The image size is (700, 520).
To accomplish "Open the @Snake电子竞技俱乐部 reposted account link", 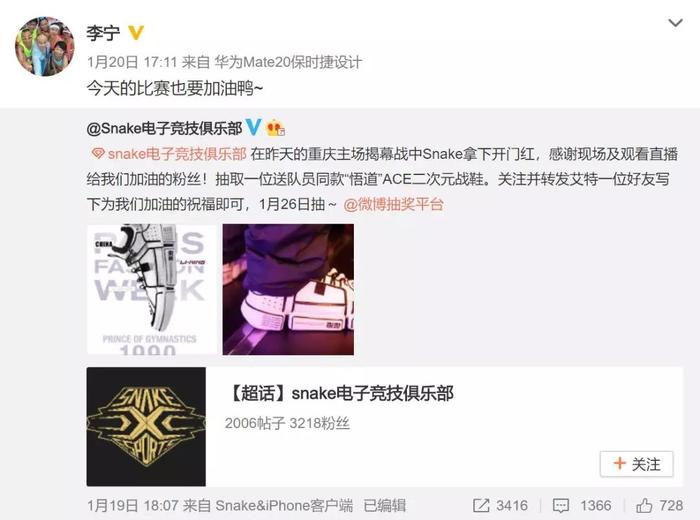I will pyautogui.click(x=165, y=129).
